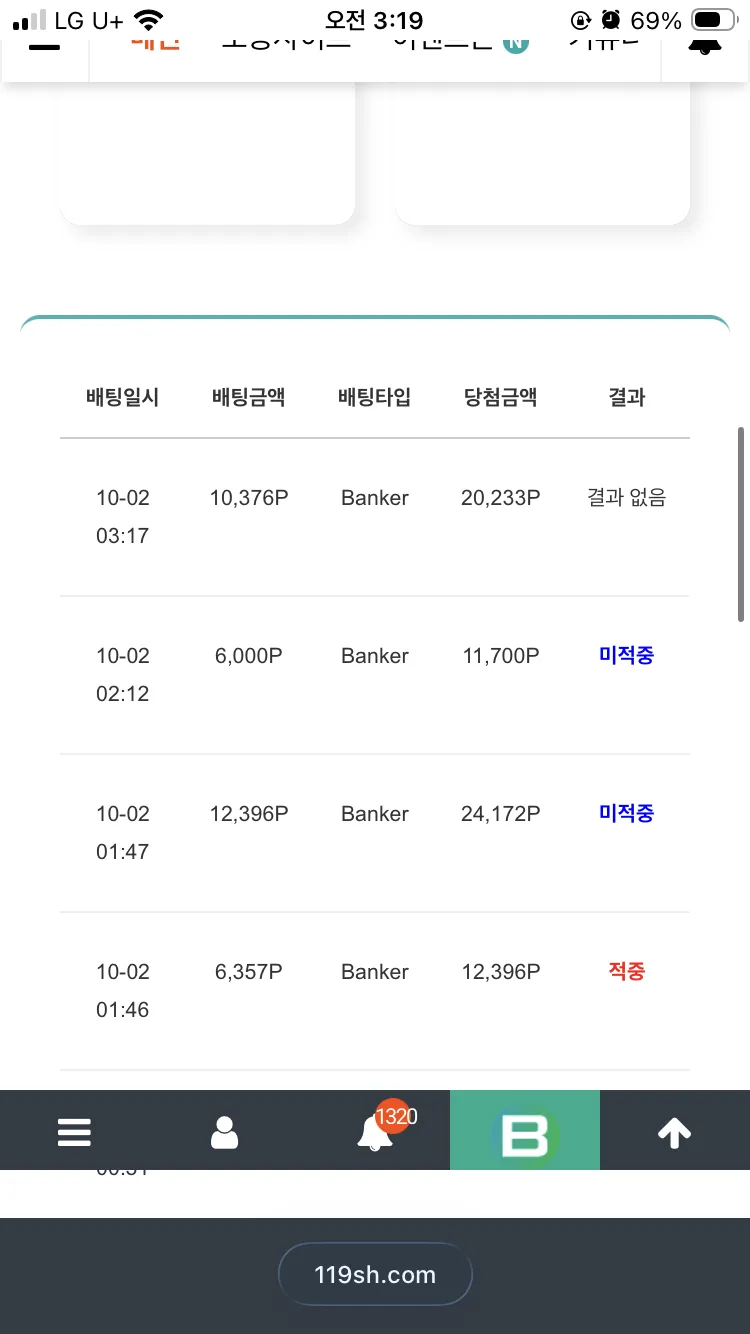Click the red 적중 result label
This screenshot has width=750, height=1334.
(627, 971)
